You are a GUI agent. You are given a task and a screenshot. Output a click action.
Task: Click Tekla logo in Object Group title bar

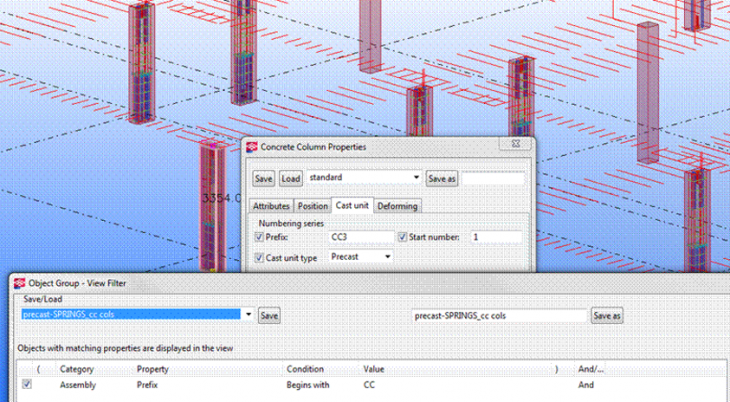[19, 283]
